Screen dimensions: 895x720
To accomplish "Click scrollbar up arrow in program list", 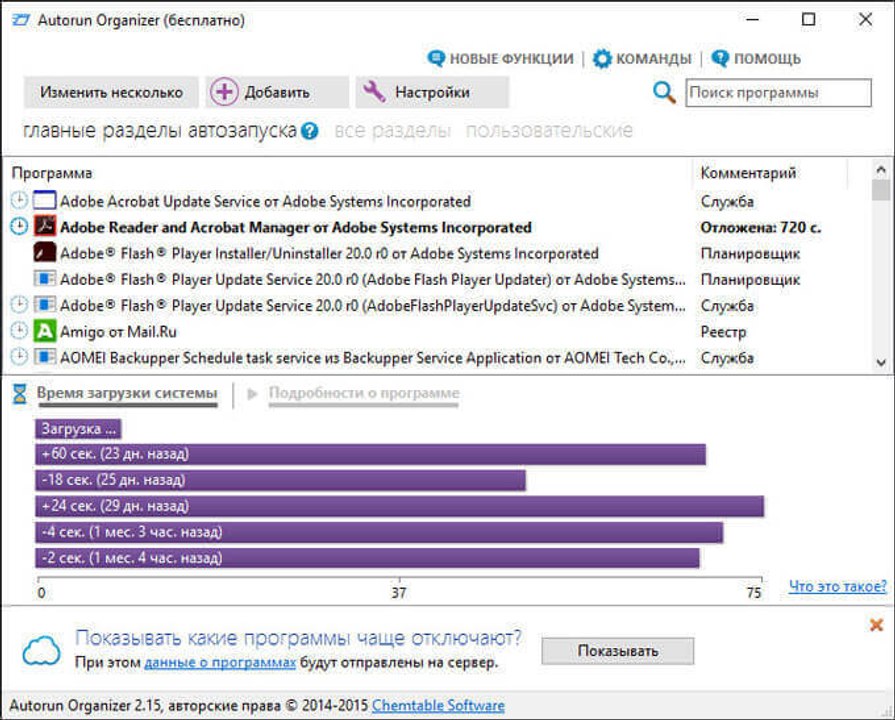I will tap(881, 169).
